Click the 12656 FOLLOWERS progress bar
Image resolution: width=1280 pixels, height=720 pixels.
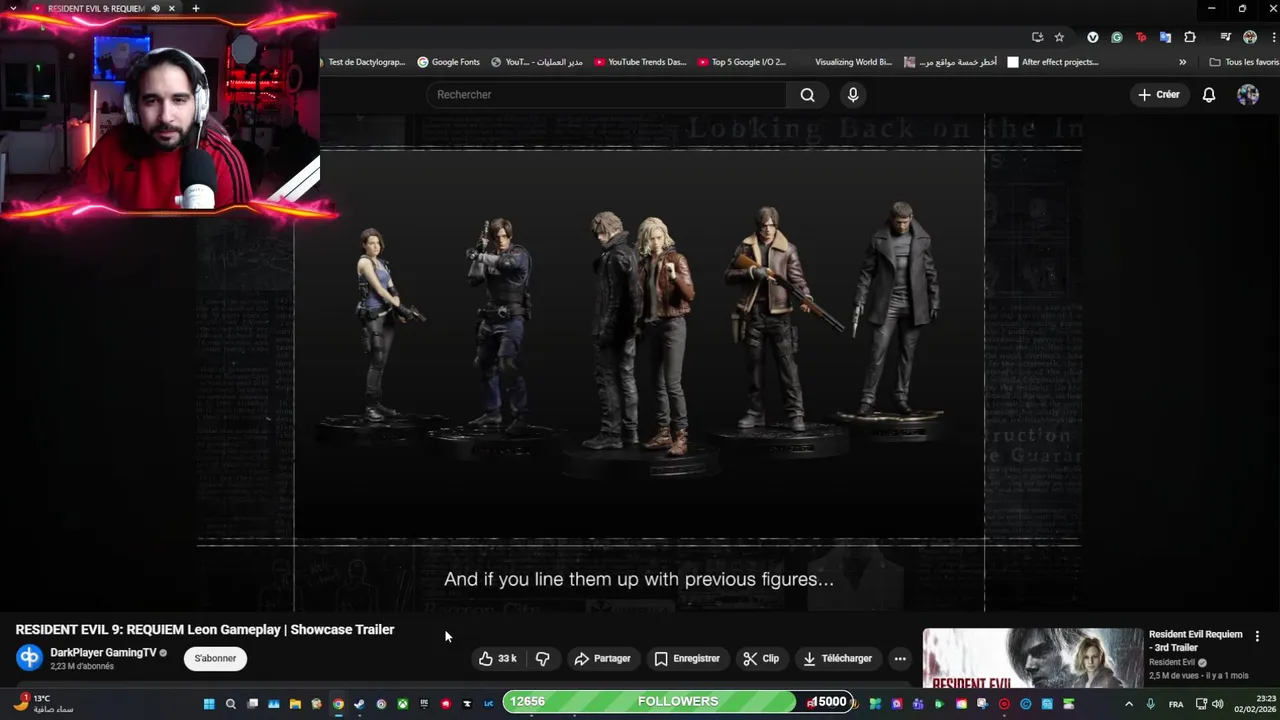pos(678,702)
